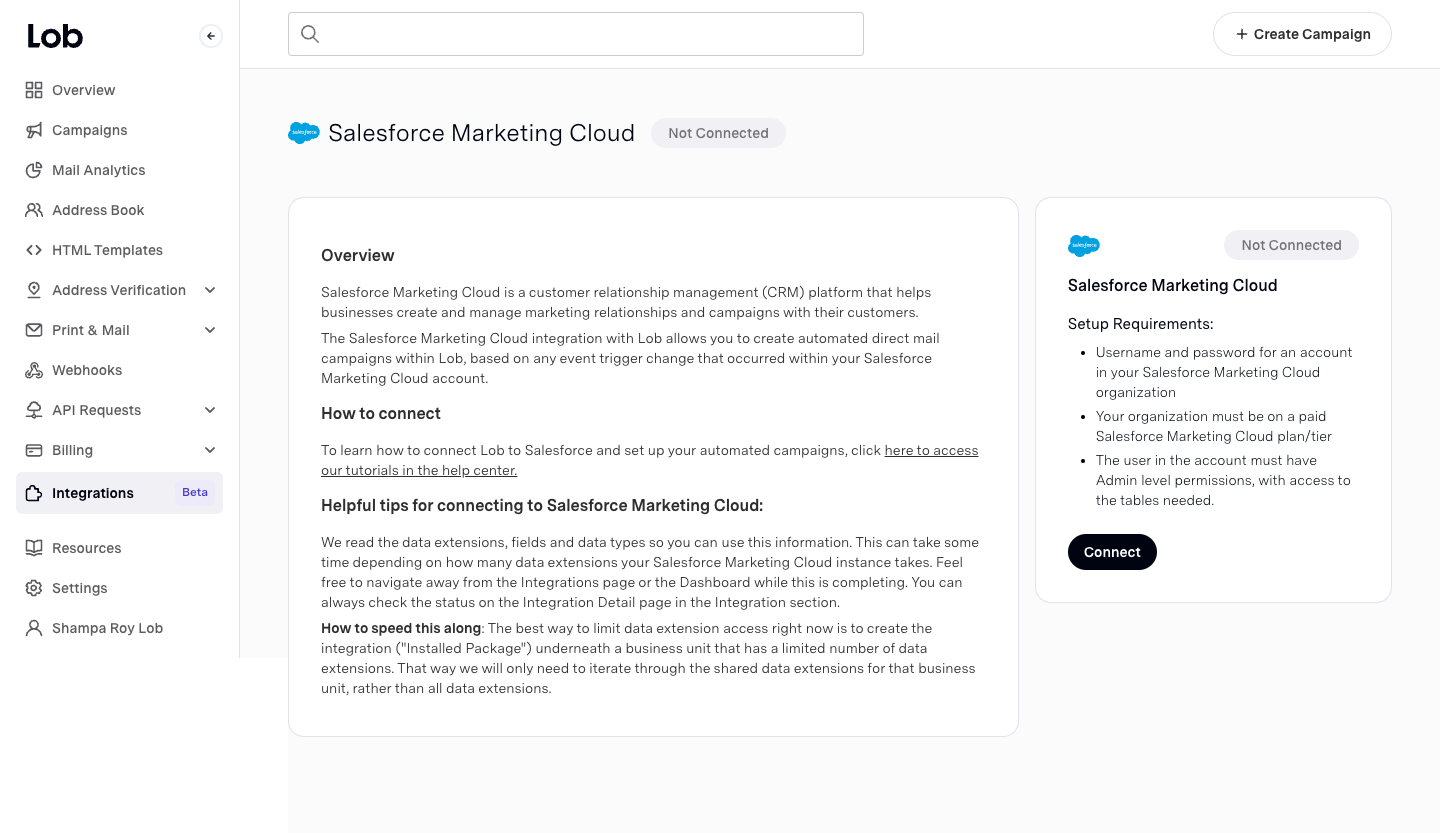The width and height of the screenshot is (1440, 833).
Task: Click the Helpful tips for connecting heading
Action: pos(542,505)
